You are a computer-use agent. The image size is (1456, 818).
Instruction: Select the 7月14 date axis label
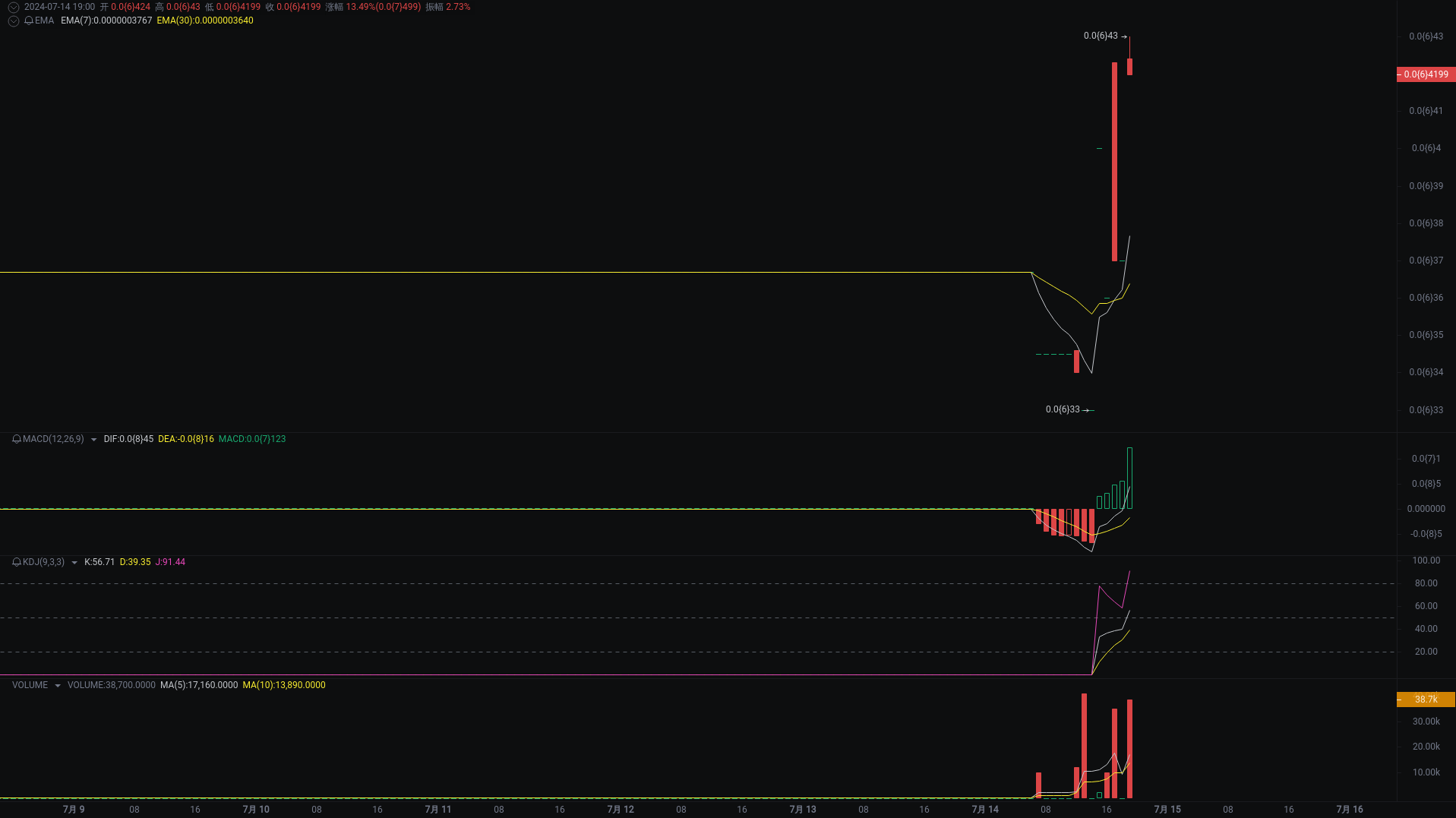(984, 809)
